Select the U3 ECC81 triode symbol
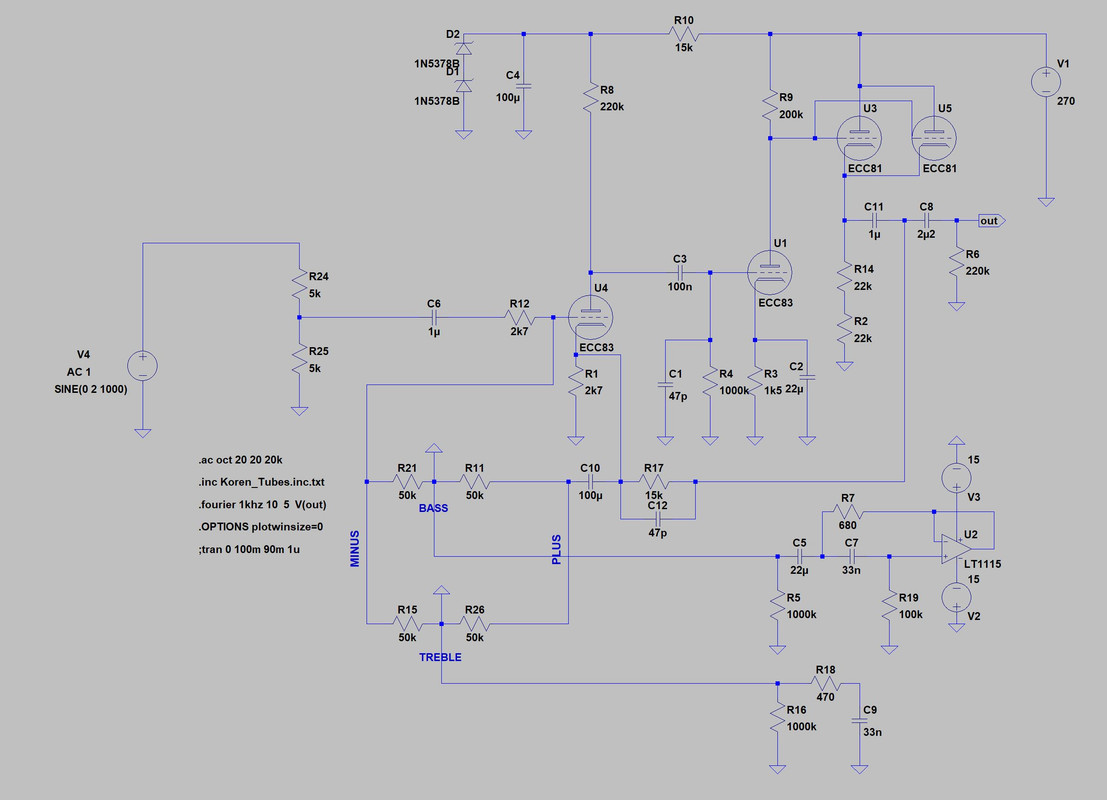This screenshot has height=800, width=1107. [x=859, y=138]
